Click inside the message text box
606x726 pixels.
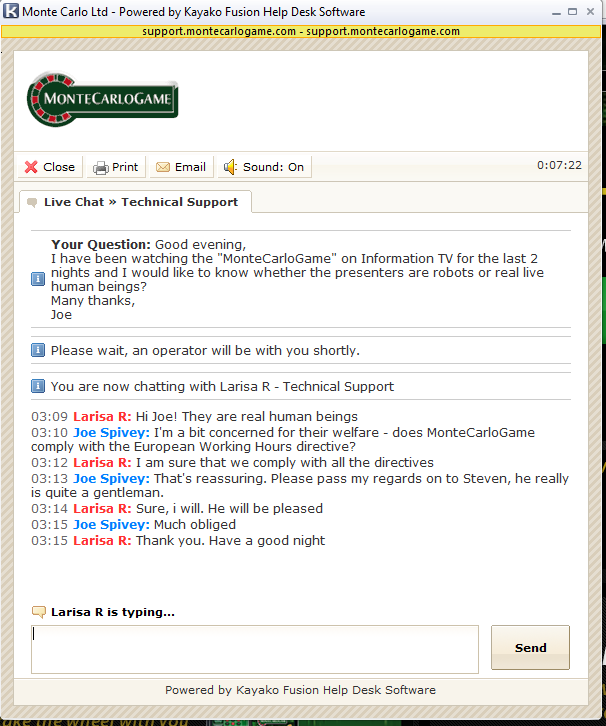coord(255,649)
